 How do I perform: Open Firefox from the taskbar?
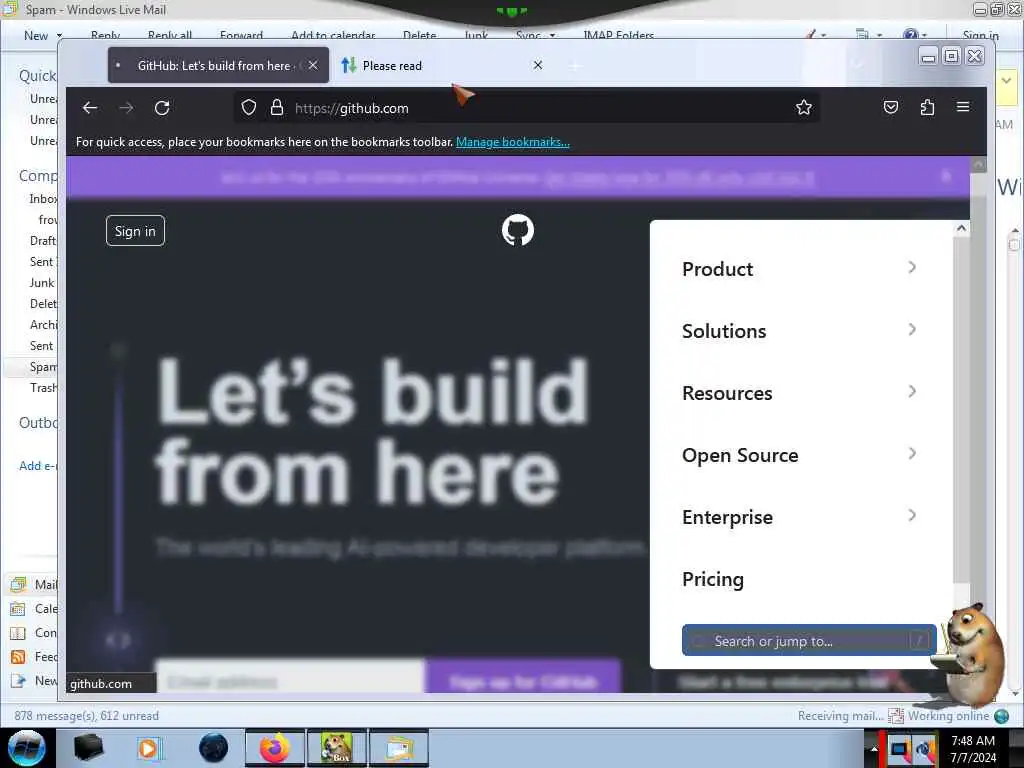[275, 748]
